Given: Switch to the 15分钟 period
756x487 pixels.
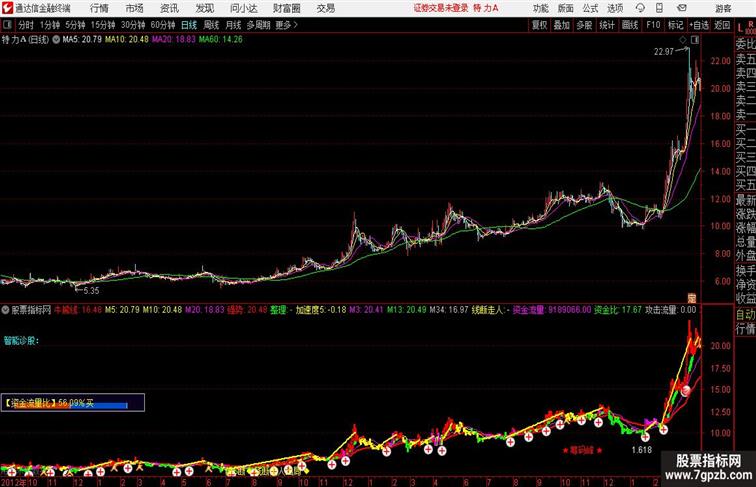Looking at the screenshot, I should (x=103, y=25).
